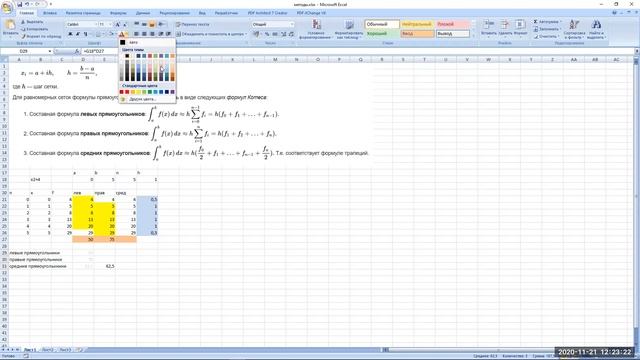Decrease the cell indent
640x360 pixels.
tap(160, 34)
